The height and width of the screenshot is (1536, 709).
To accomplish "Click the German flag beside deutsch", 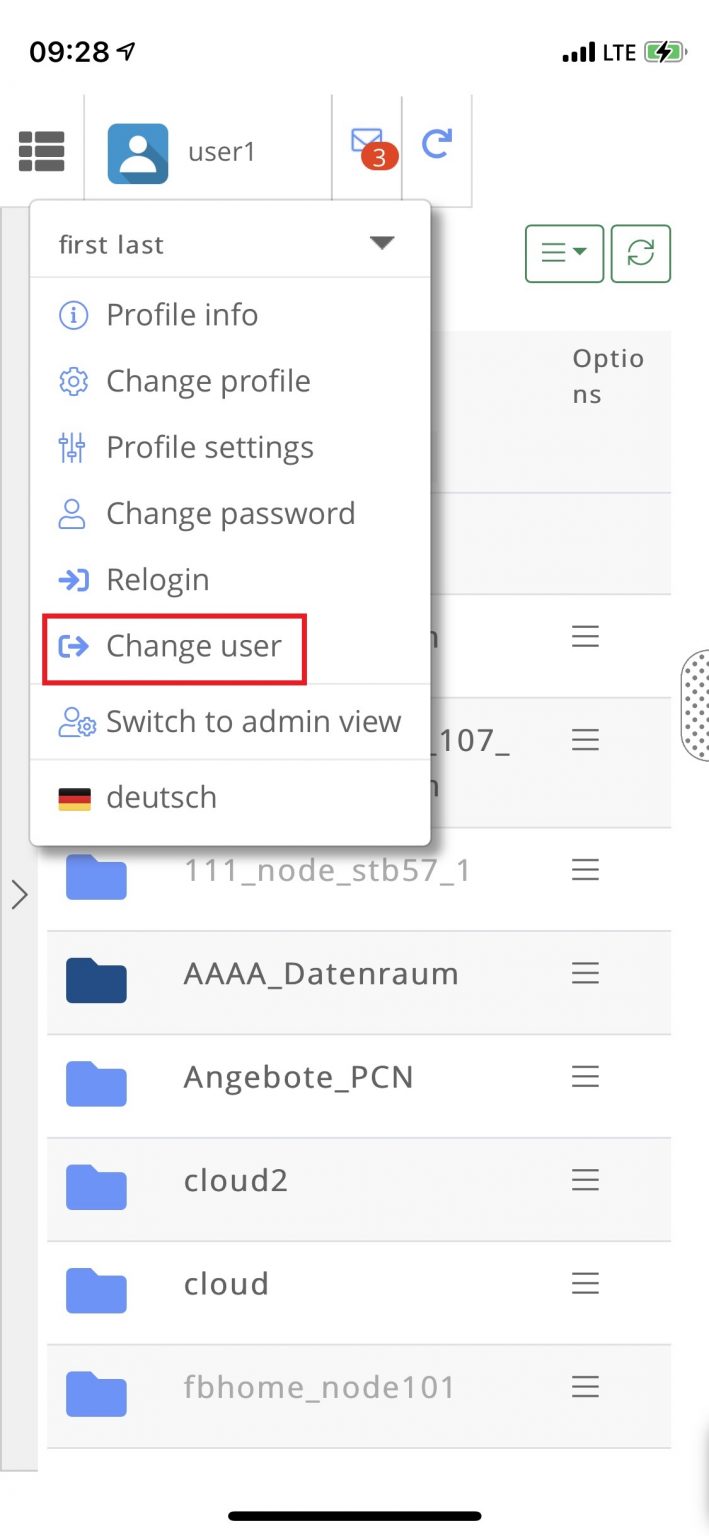I will (74, 797).
